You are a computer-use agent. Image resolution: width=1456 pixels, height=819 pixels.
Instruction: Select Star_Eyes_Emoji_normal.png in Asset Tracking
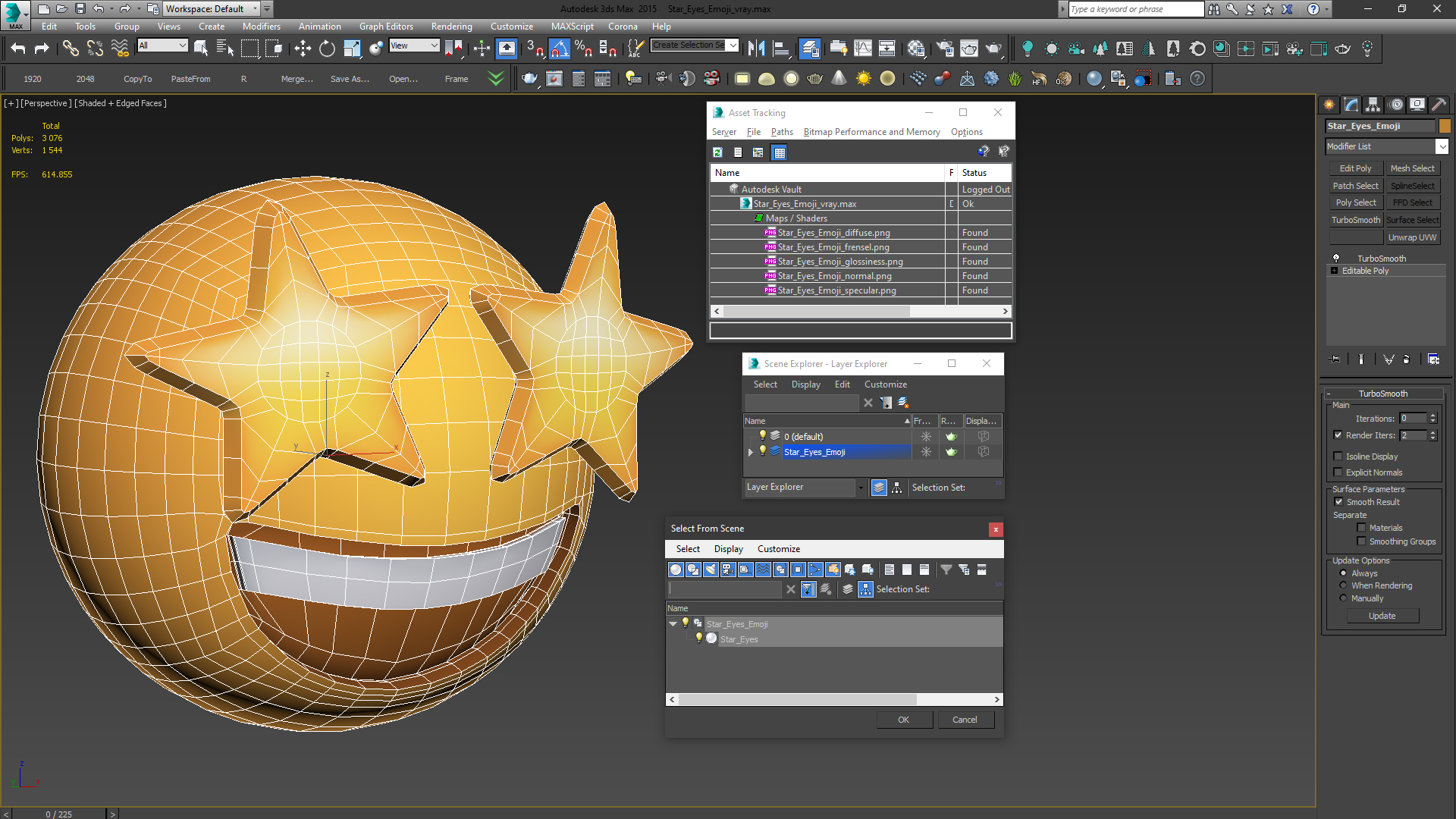[x=834, y=276]
